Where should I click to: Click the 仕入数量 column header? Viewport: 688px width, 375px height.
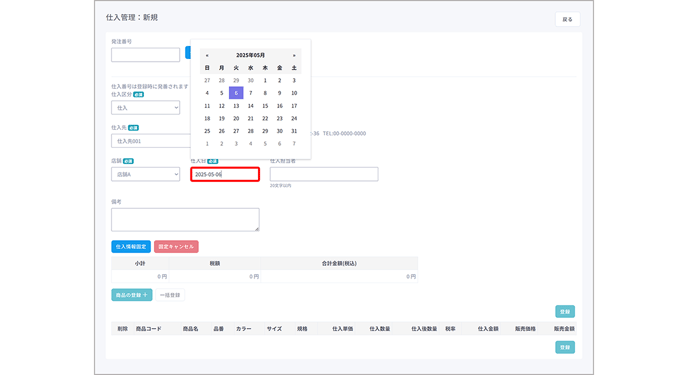click(x=380, y=329)
